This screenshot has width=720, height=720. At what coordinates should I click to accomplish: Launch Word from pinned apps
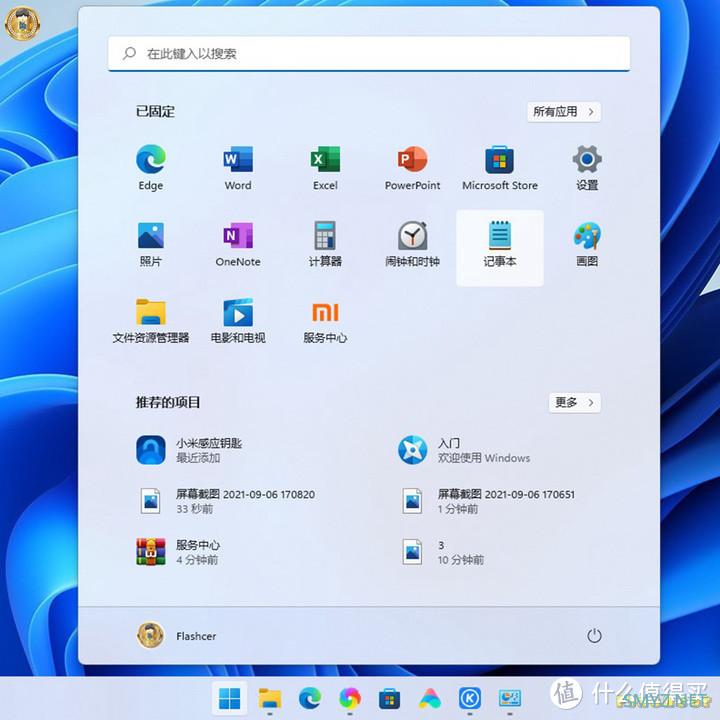pos(238,167)
